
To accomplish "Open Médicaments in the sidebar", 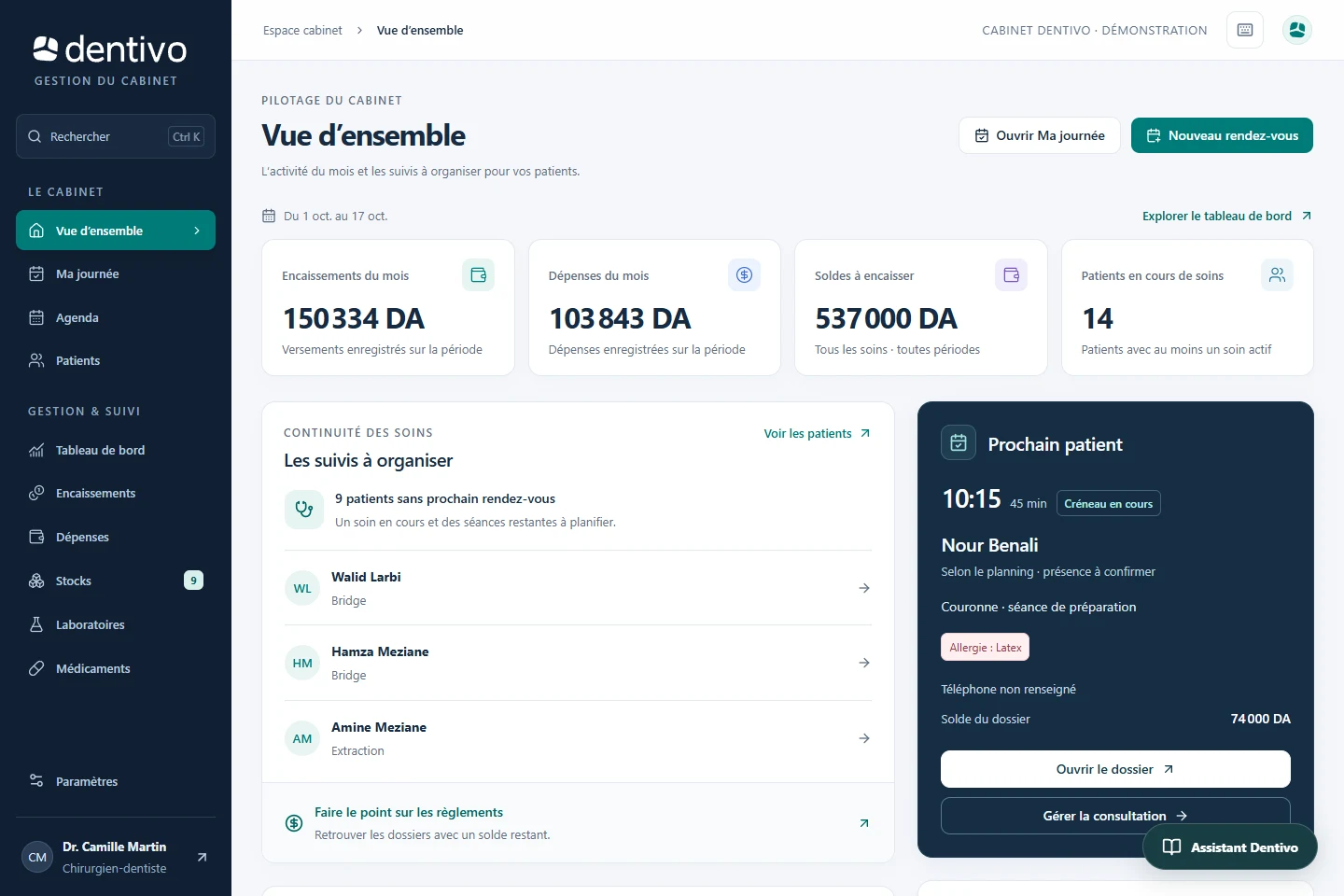I will (x=116, y=668).
